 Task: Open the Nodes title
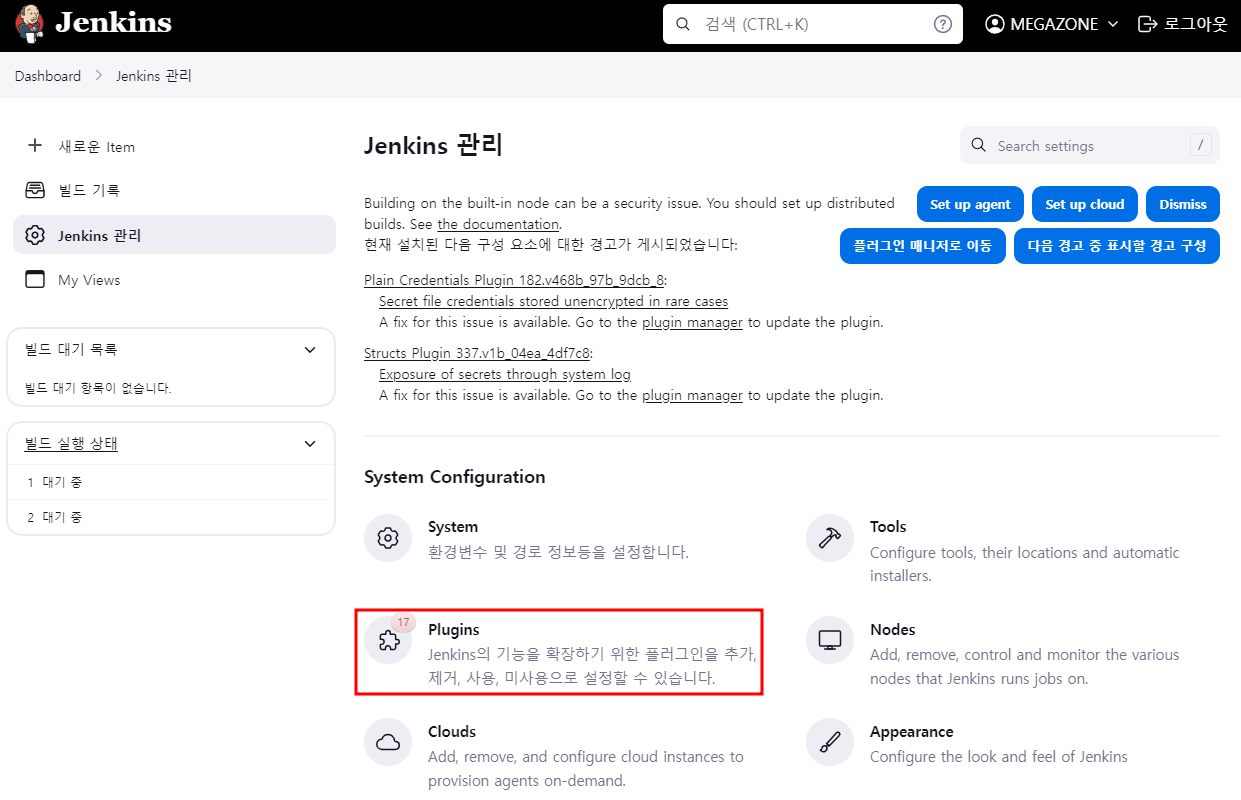point(893,630)
